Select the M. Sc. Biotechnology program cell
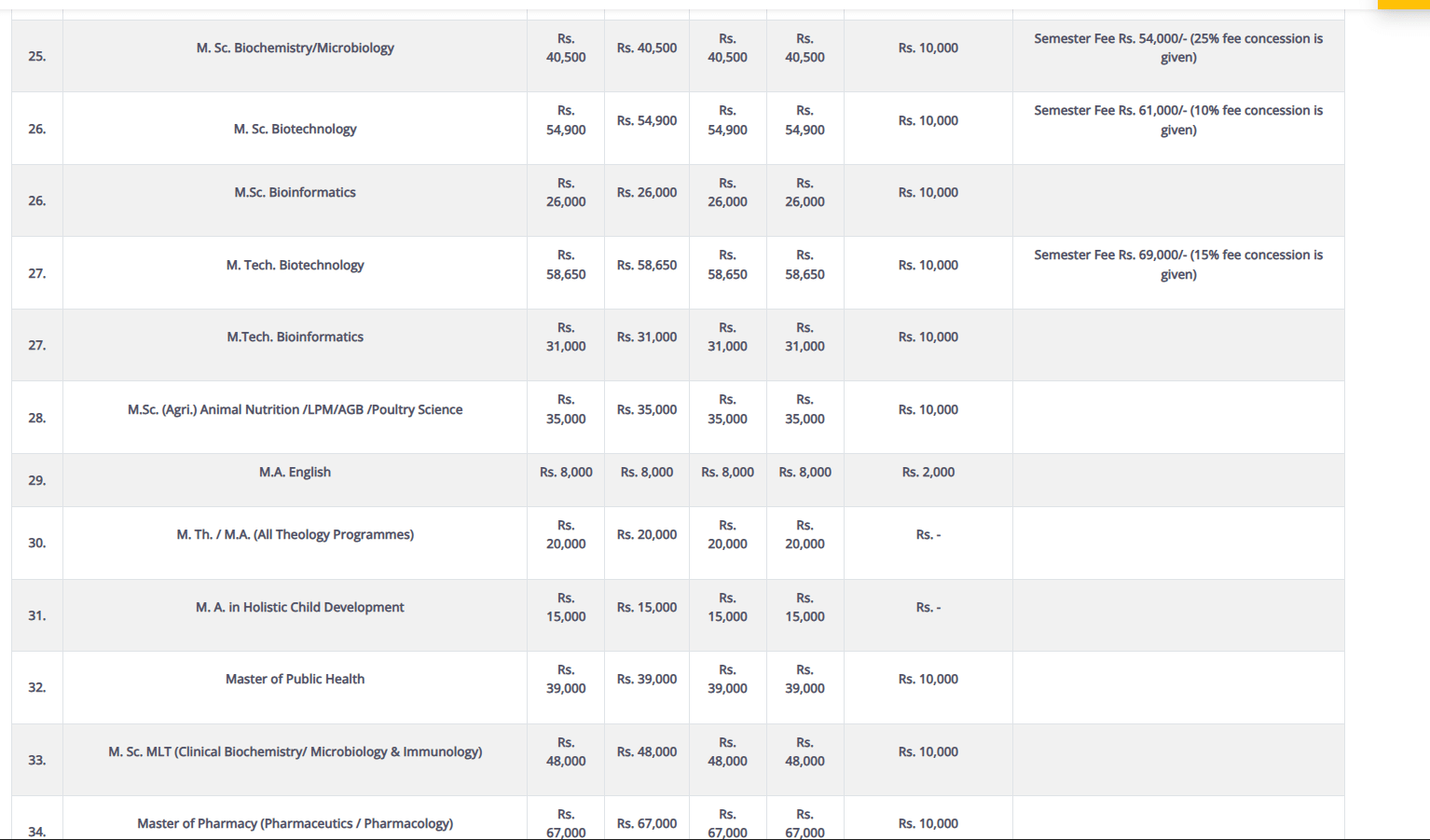This screenshot has width=1430, height=840. tap(295, 130)
